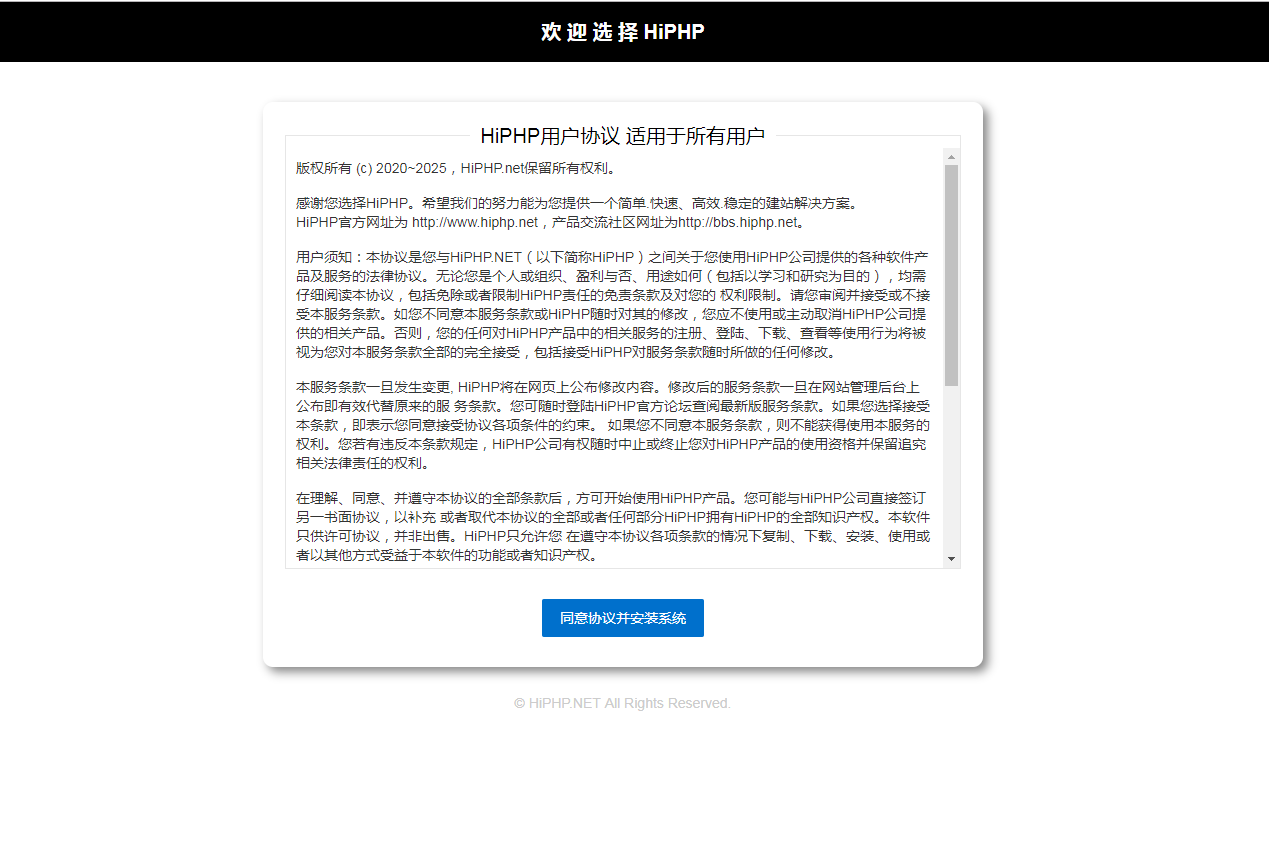
Task: Click the agreement text scrollbar thumb
Action: click(x=951, y=275)
